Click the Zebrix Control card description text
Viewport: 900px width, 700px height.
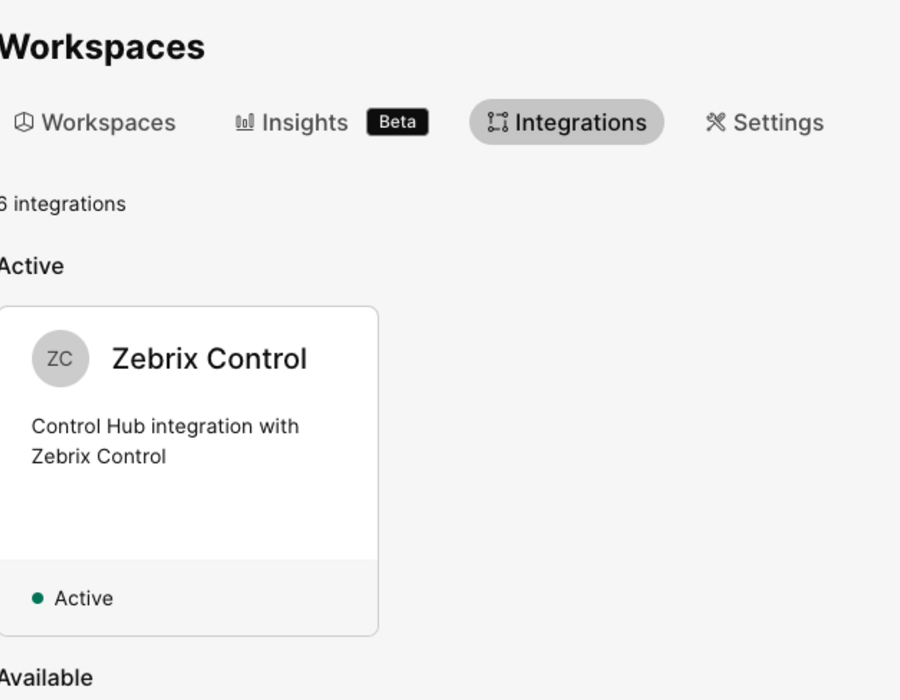coord(165,441)
